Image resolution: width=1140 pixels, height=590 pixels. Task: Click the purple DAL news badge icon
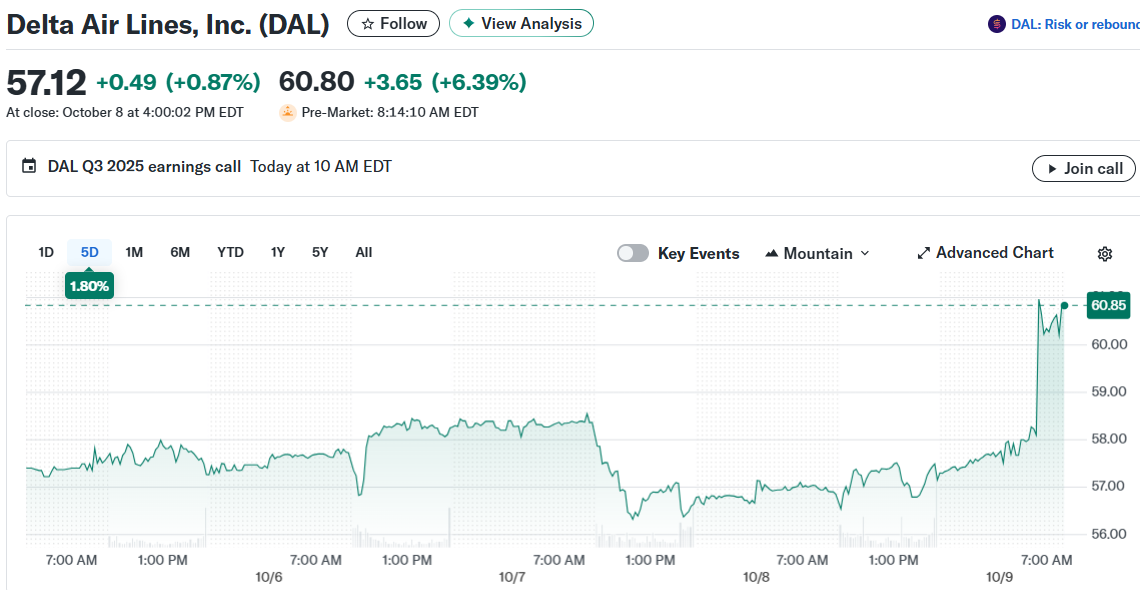pos(996,24)
